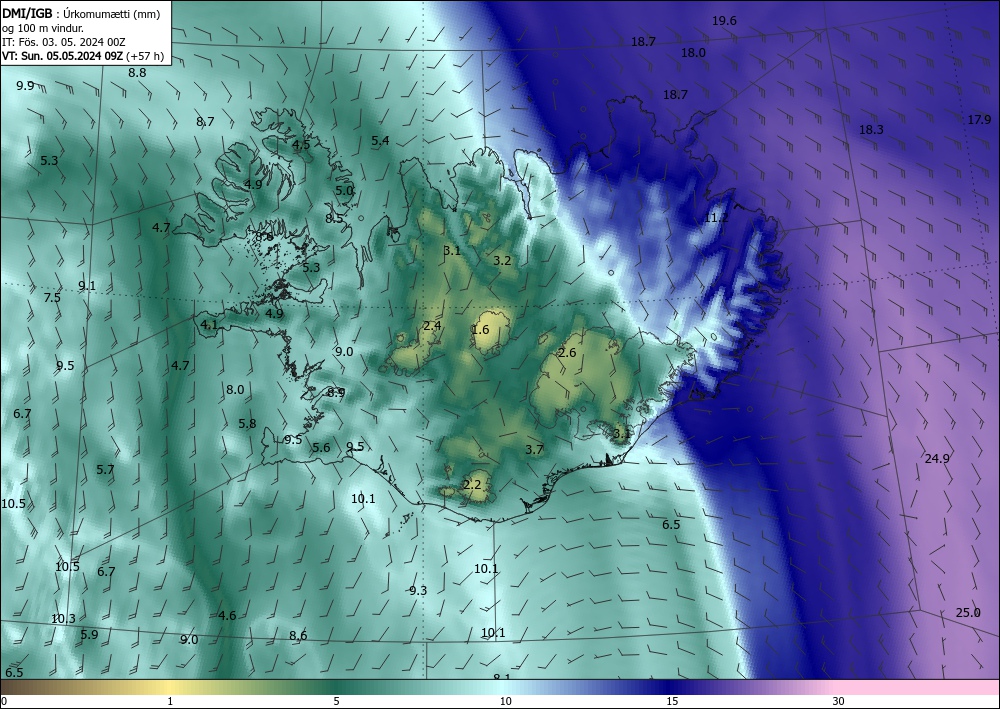Click the legend label 1
1000x709 pixels.
[x=170, y=701]
